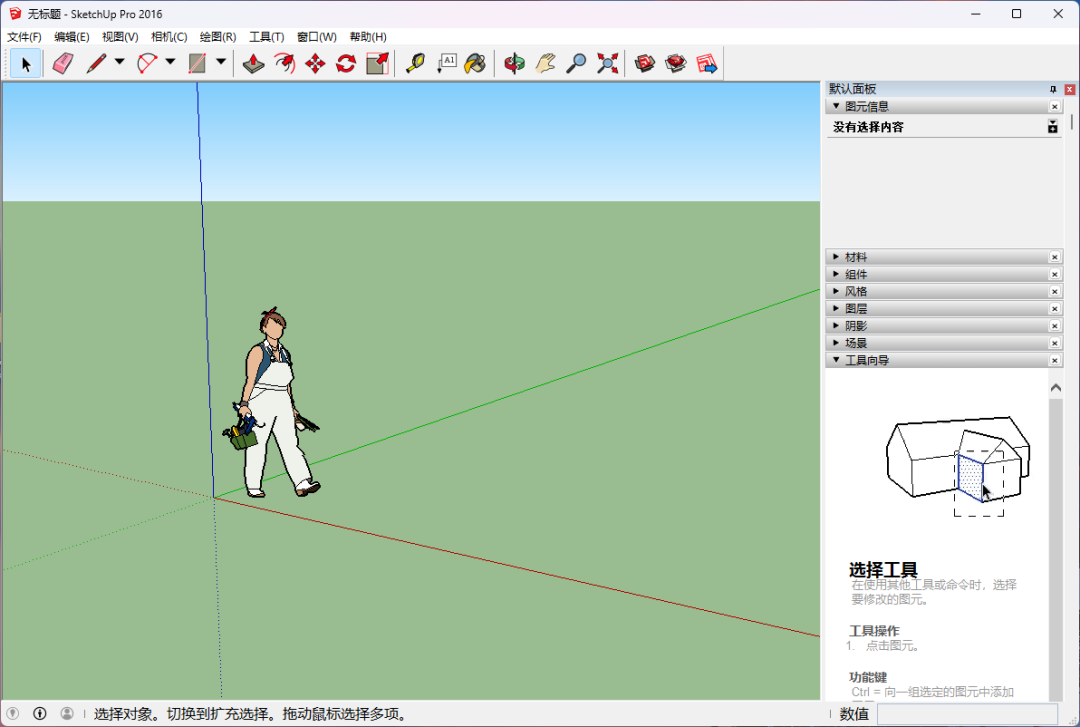1080x727 pixels.
Task: Click the 数值 measurements input box
Action: click(x=967, y=714)
